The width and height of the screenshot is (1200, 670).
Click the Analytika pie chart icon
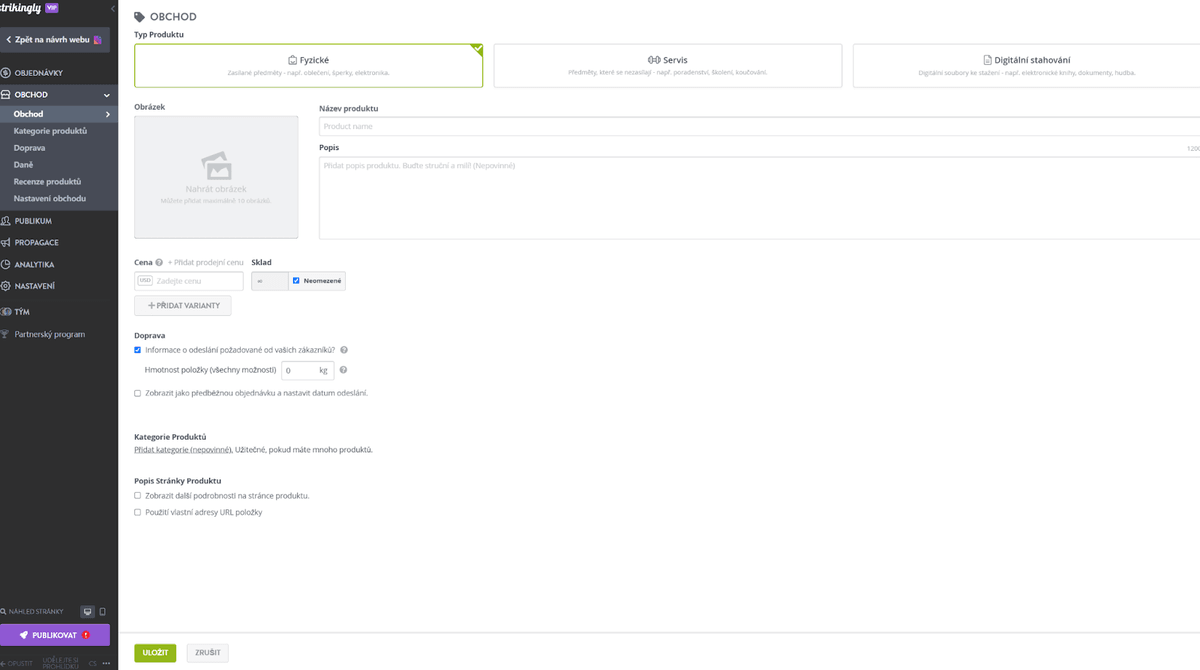6,265
